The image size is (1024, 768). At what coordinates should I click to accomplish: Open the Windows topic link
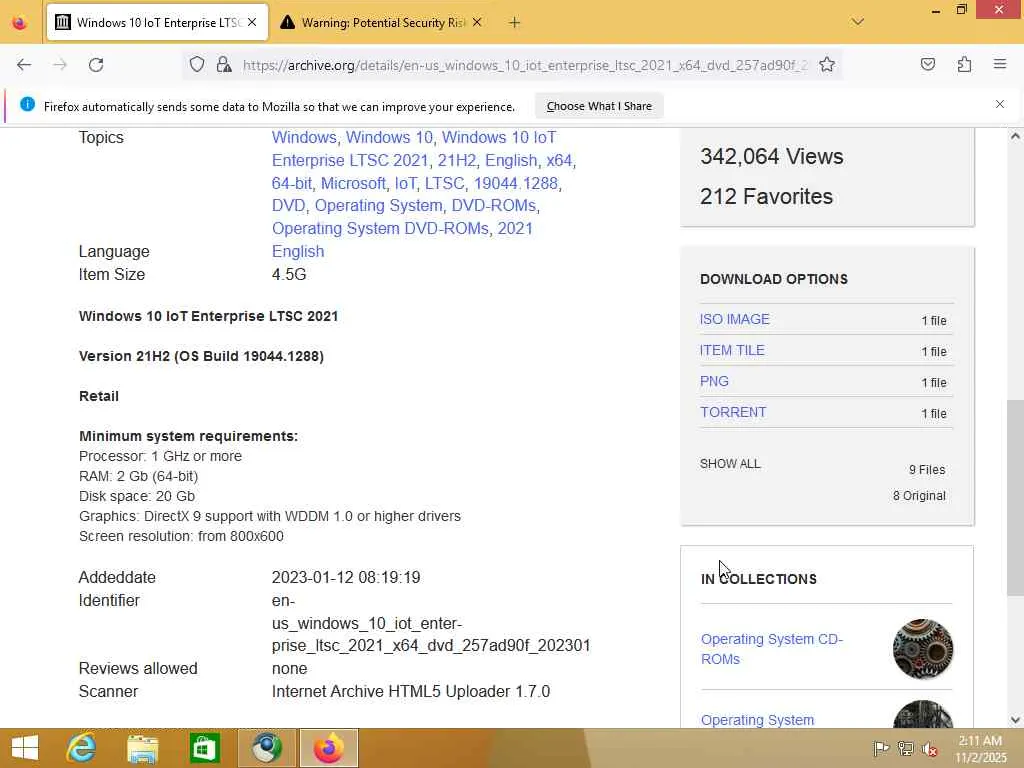tap(304, 138)
